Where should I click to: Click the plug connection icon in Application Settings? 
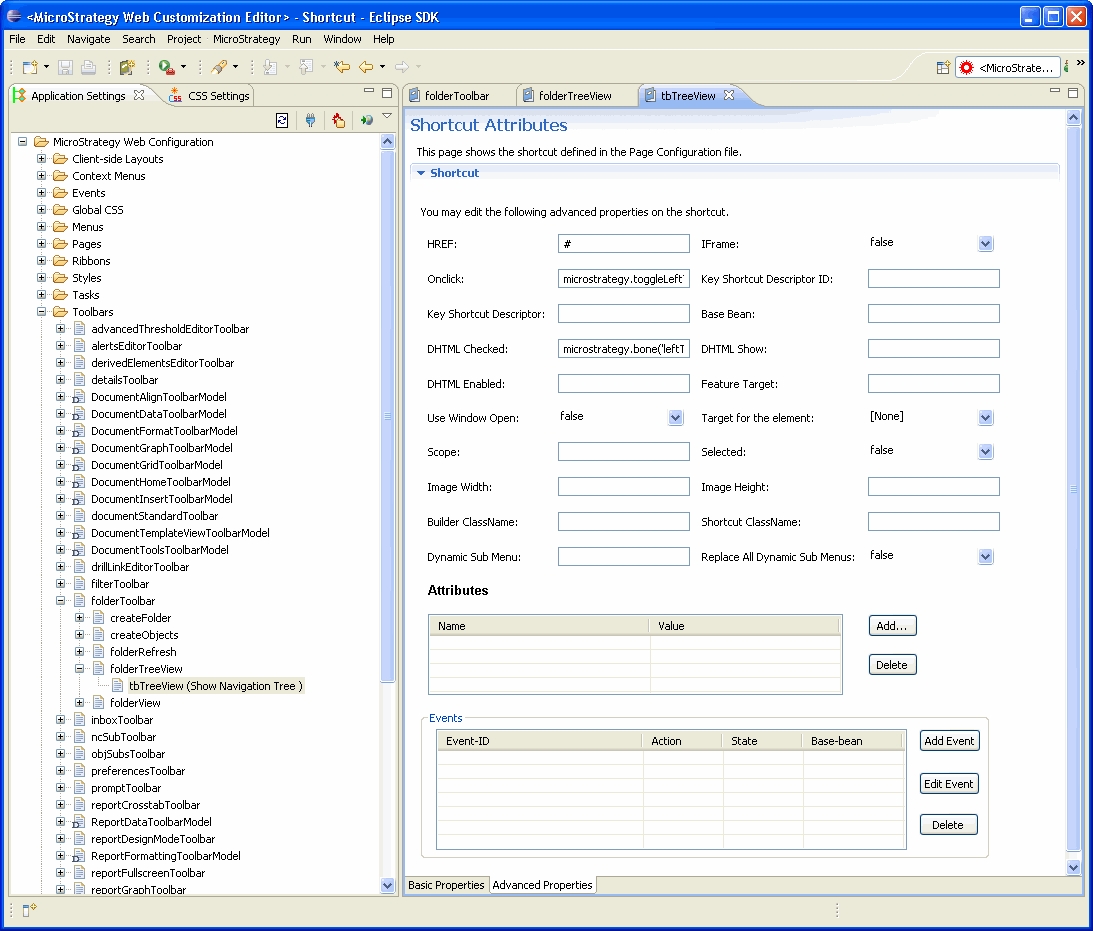click(x=310, y=121)
